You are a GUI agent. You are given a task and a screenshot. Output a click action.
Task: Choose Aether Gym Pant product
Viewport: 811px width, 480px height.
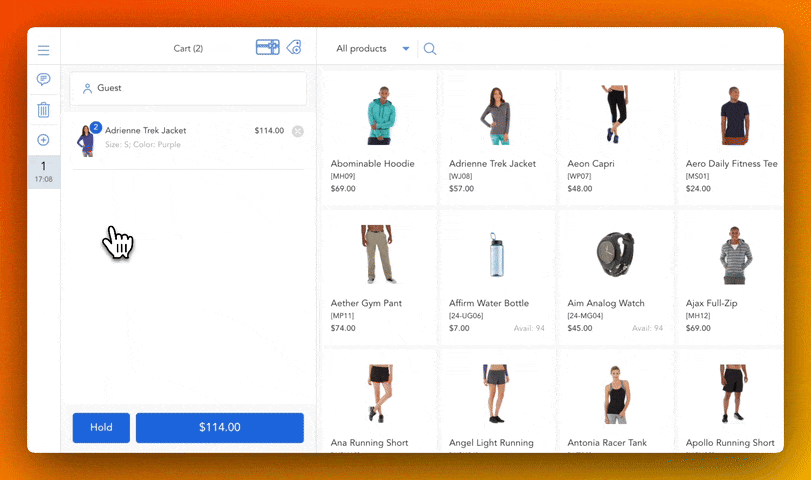click(378, 274)
